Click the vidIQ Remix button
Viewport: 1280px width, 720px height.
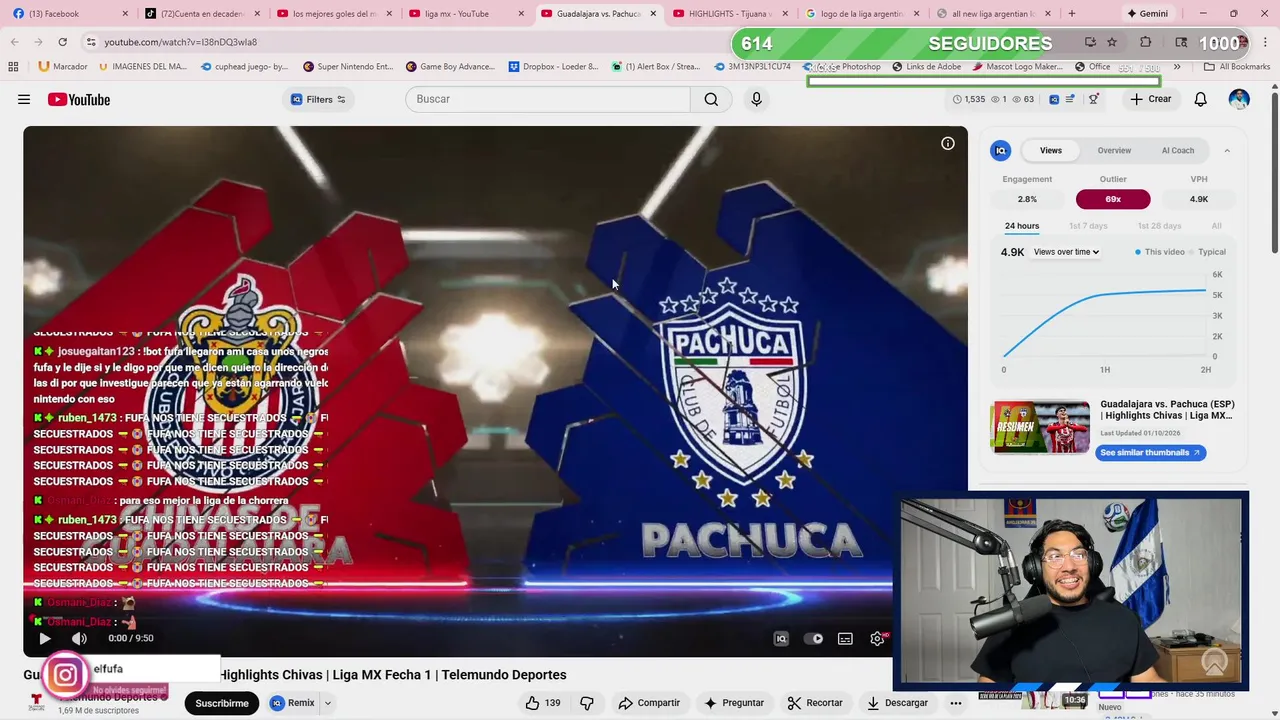pyautogui.click(x=292, y=703)
